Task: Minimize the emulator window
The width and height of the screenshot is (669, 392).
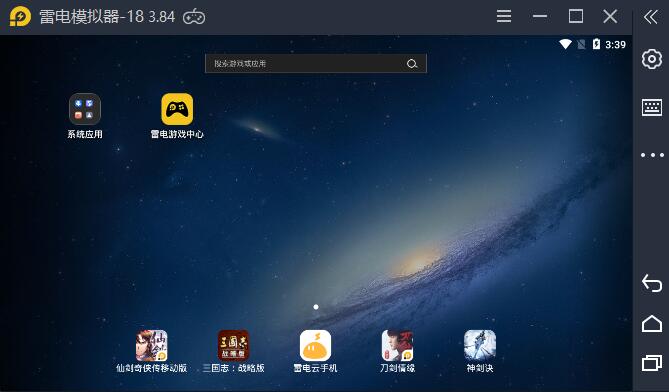Action: (540, 17)
